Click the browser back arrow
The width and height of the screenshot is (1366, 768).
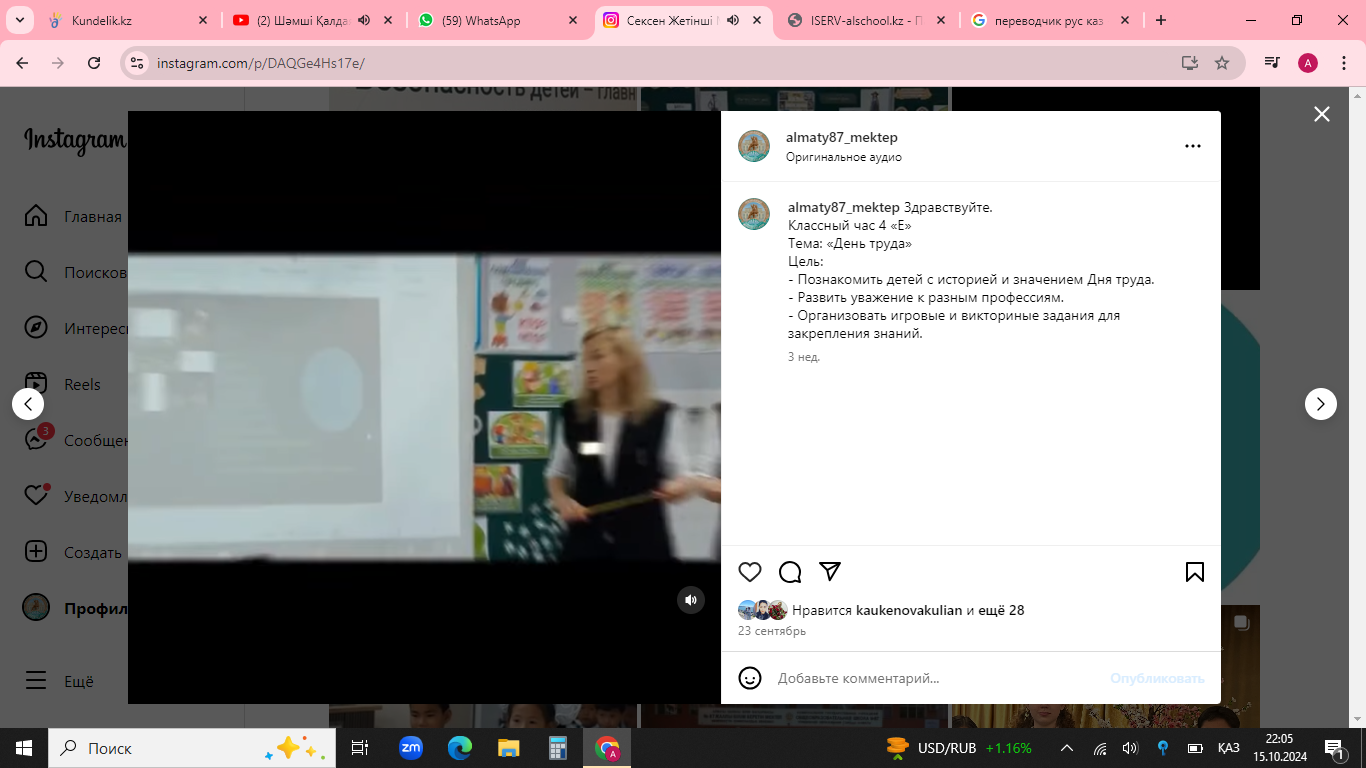23,63
